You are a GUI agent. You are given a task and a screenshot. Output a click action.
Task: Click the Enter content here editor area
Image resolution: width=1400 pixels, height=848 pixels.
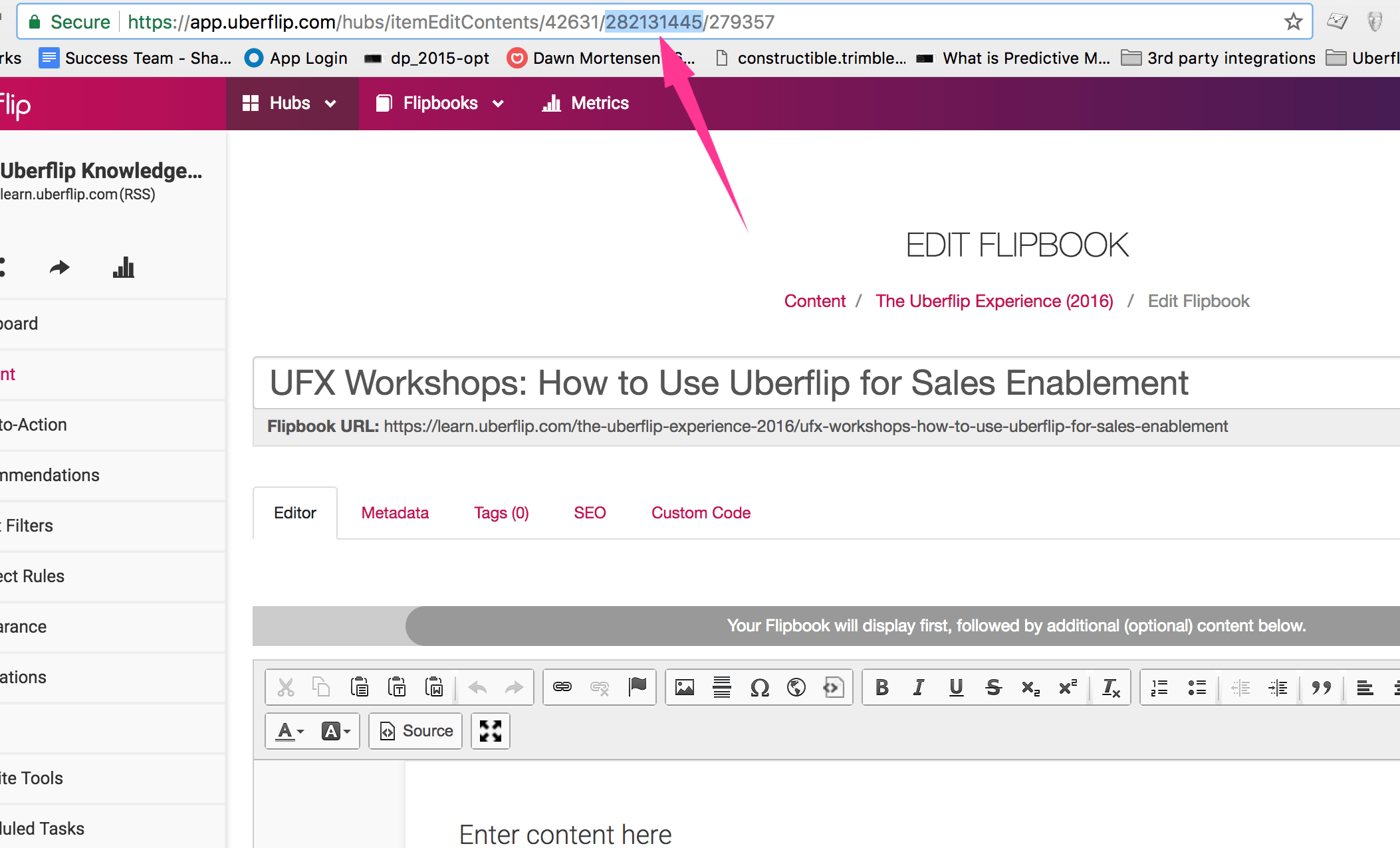coord(565,834)
